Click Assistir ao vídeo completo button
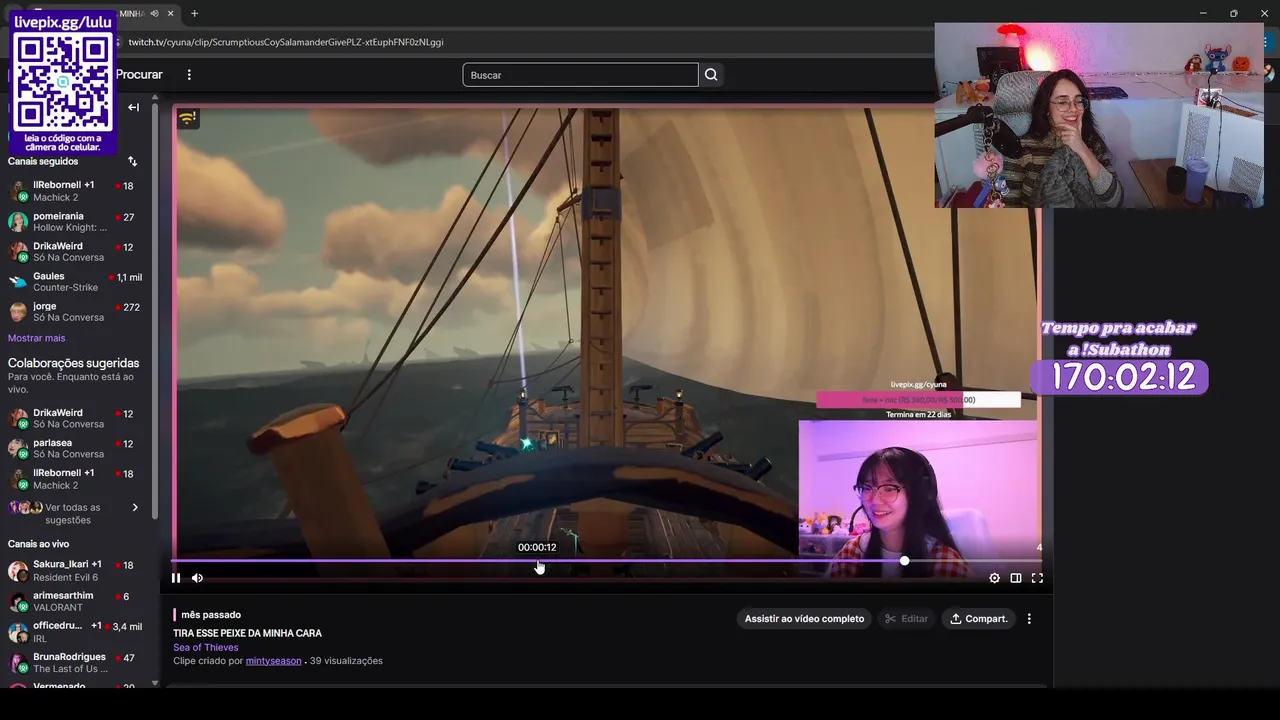Screen dimensions: 1280x720 tap(804, 619)
